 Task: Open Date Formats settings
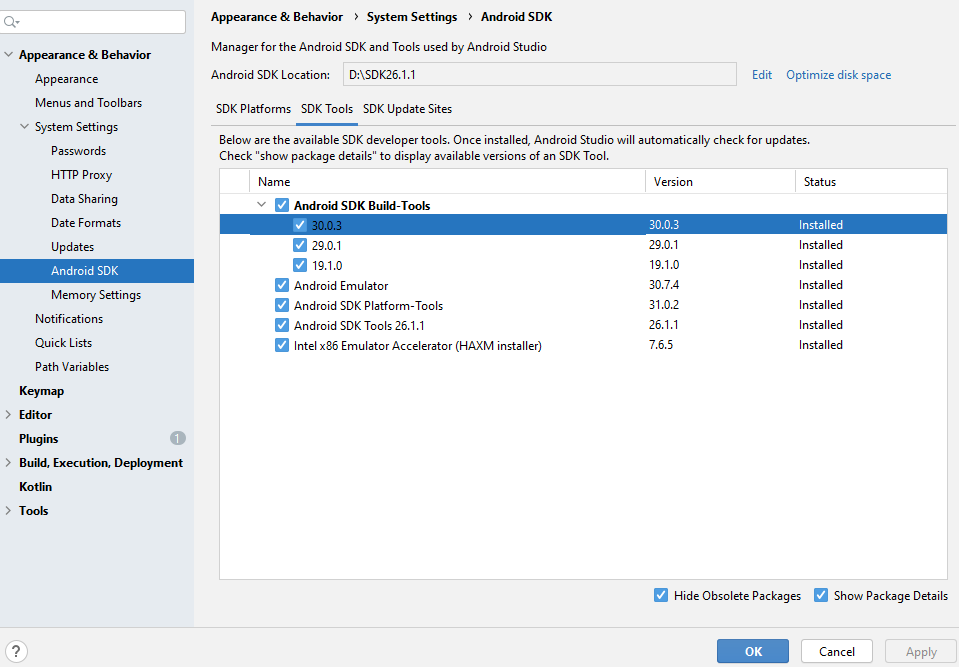pyautogui.click(x=86, y=223)
